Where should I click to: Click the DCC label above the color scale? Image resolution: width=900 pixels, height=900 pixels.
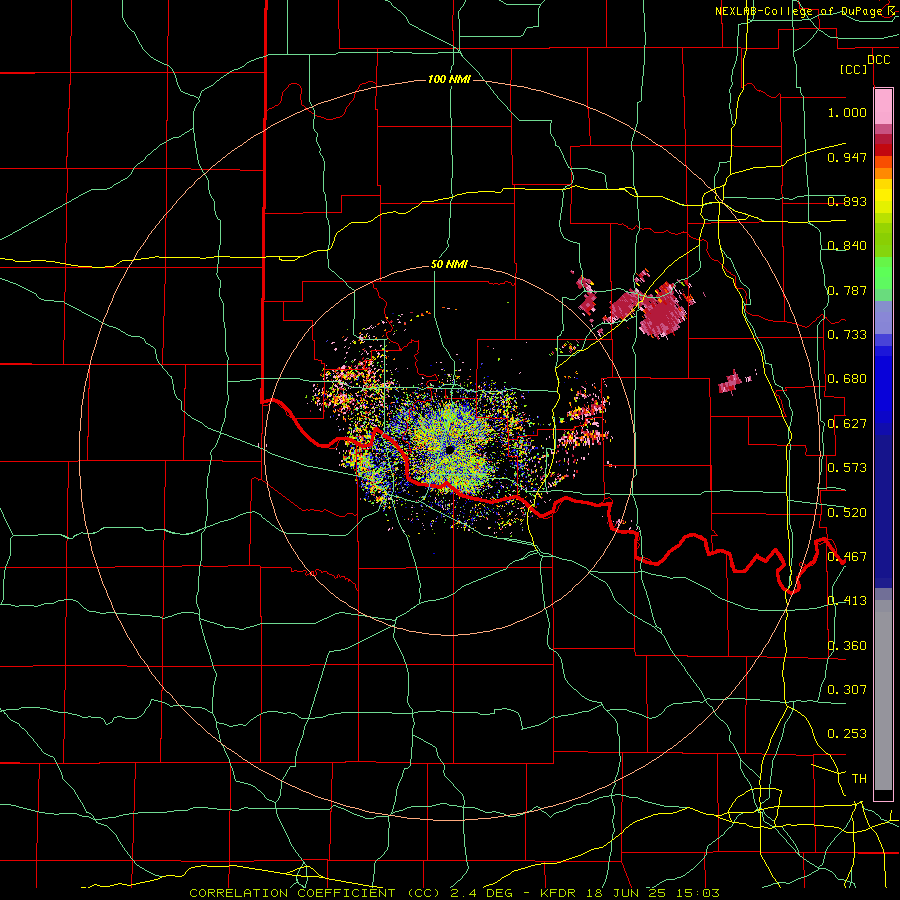tap(878, 60)
